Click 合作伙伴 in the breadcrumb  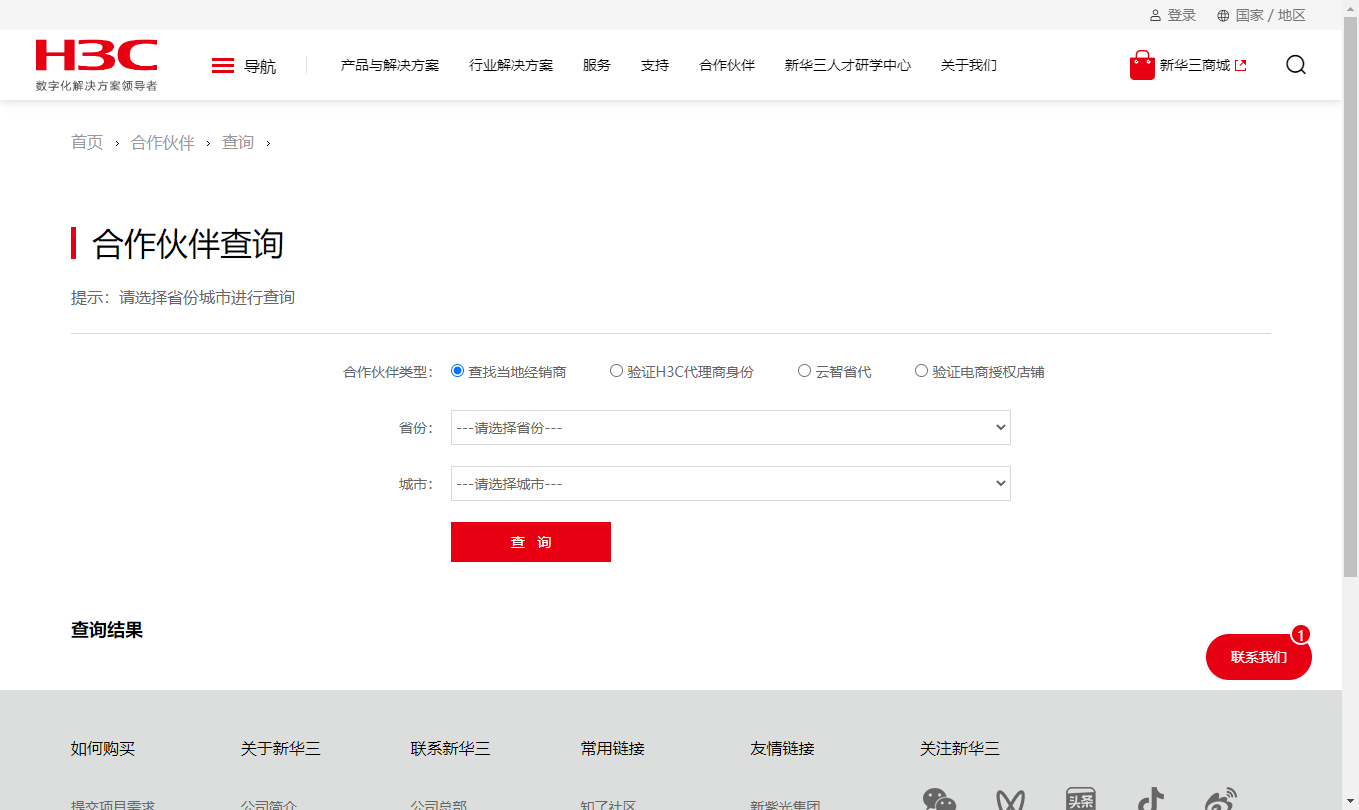click(x=163, y=142)
